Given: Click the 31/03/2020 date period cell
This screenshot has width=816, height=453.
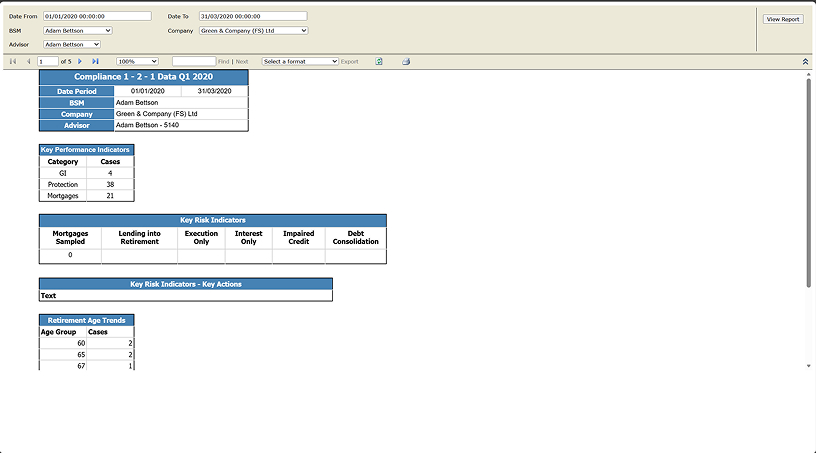Looking at the screenshot, I should pyautogui.click(x=214, y=91).
